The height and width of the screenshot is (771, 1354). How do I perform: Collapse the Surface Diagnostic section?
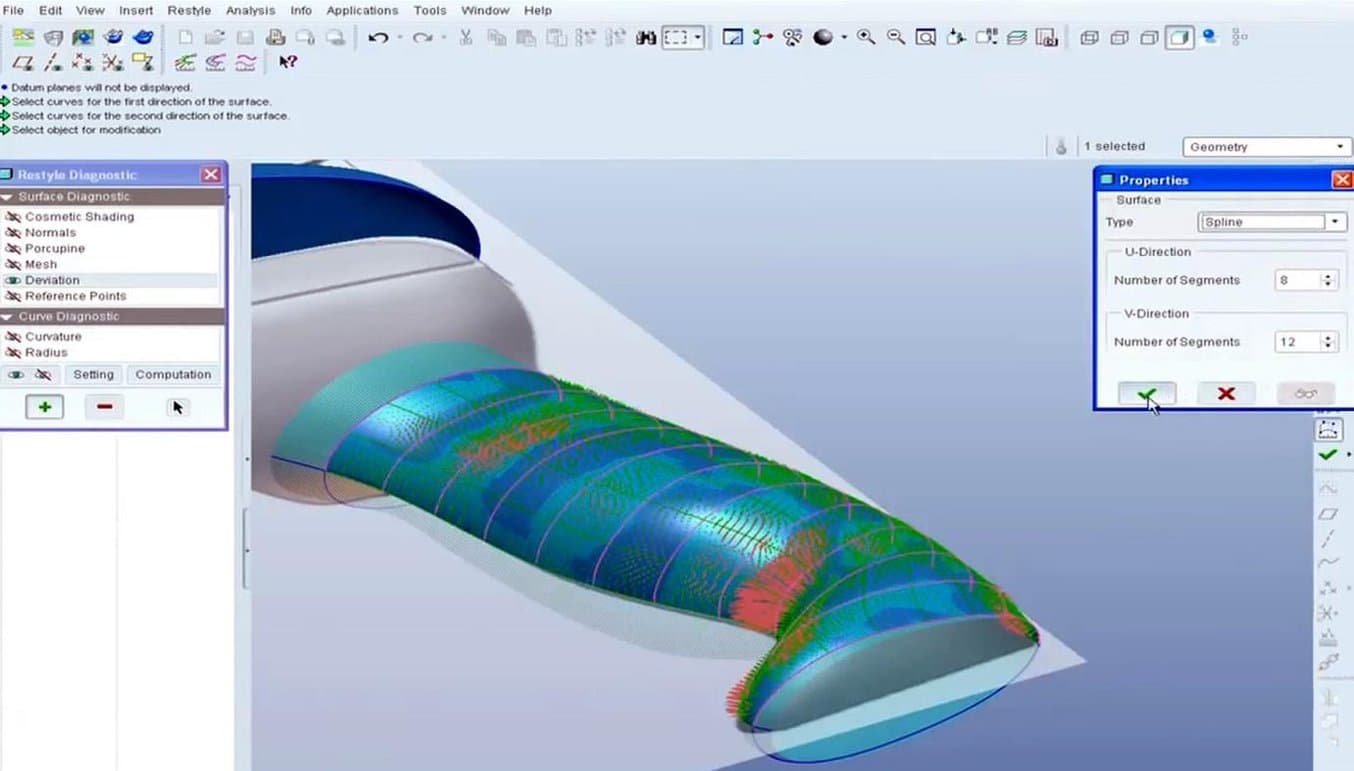[x=8, y=197]
